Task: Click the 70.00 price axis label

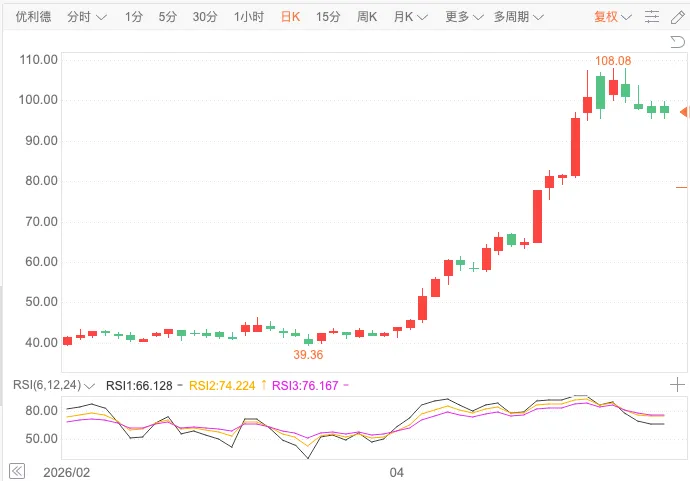Action: coord(41,222)
